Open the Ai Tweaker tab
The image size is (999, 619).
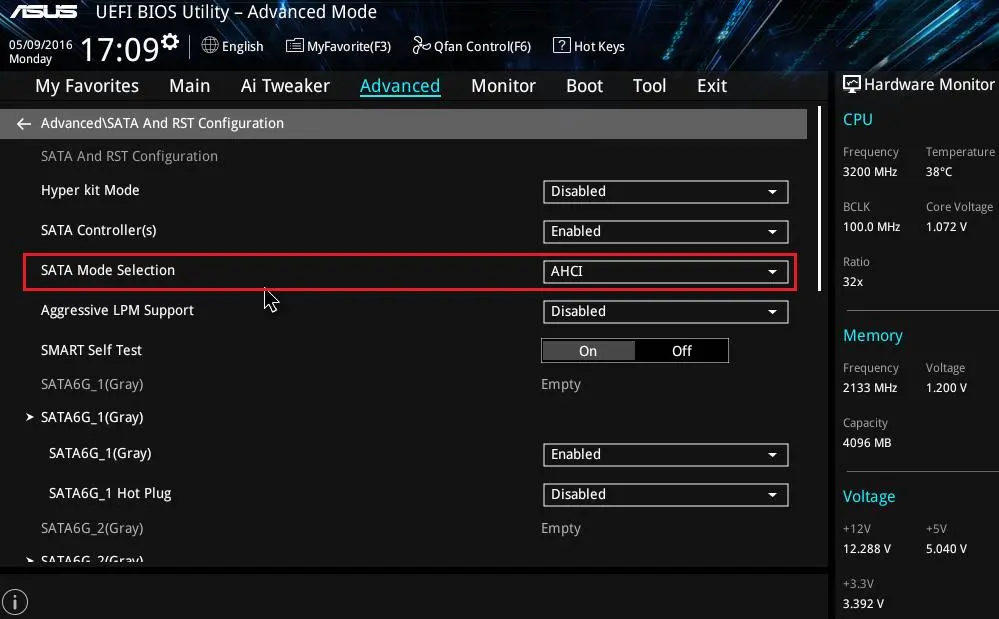(285, 86)
